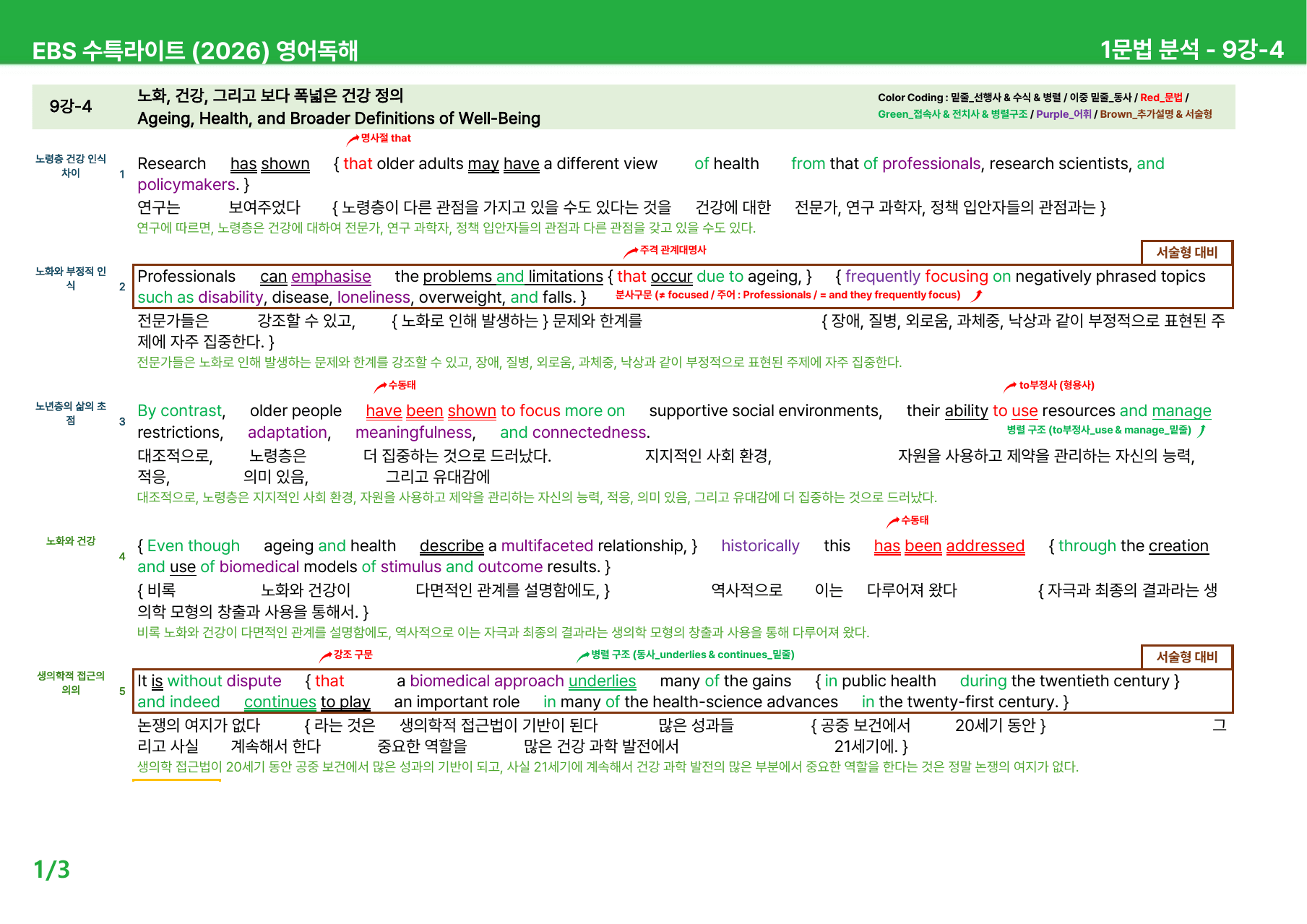Click the purple word 'loneliness'

point(374,298)
